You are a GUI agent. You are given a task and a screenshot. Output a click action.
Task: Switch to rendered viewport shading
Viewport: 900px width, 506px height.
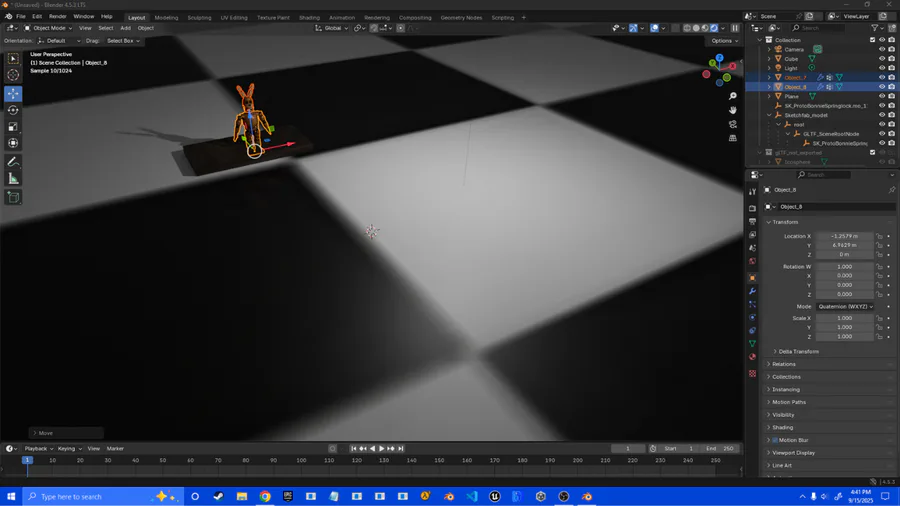tap(714, 28)
